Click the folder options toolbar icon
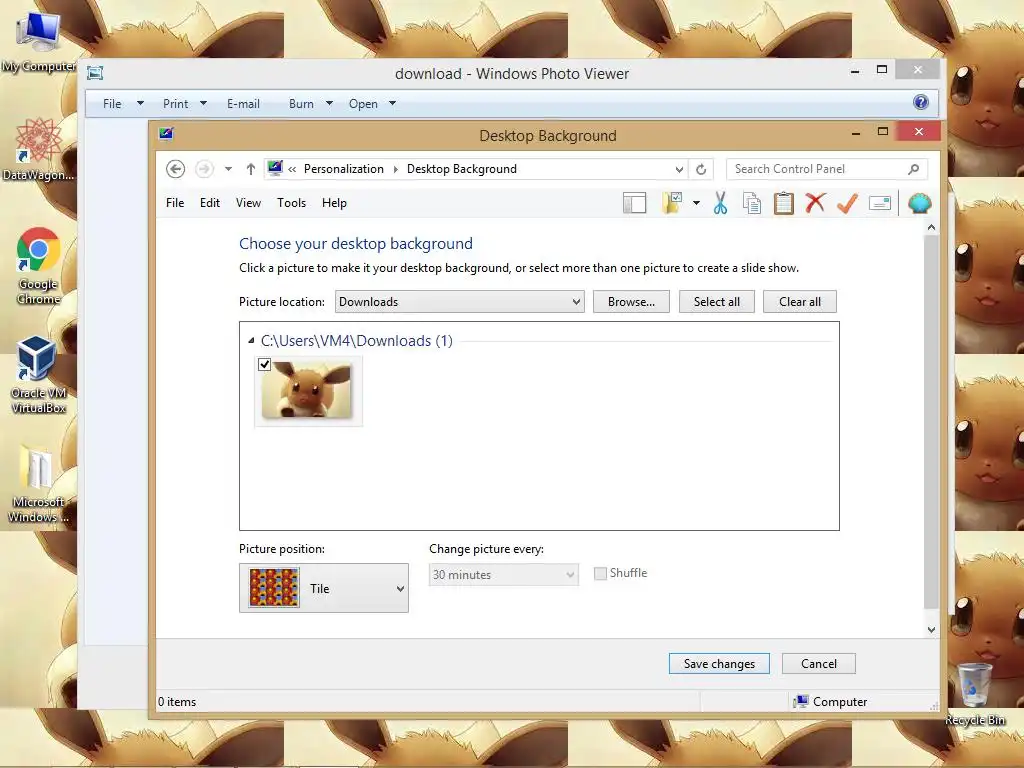Image resolution: width=1024 pixels, height=768 pixels. (672, 203)
